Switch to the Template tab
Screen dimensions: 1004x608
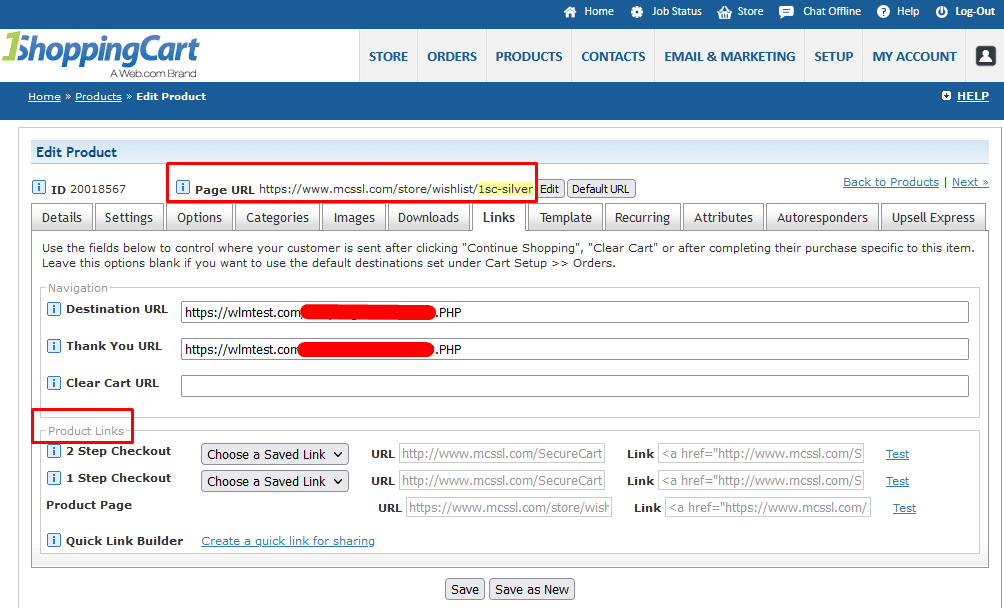[x=565, y=218]
